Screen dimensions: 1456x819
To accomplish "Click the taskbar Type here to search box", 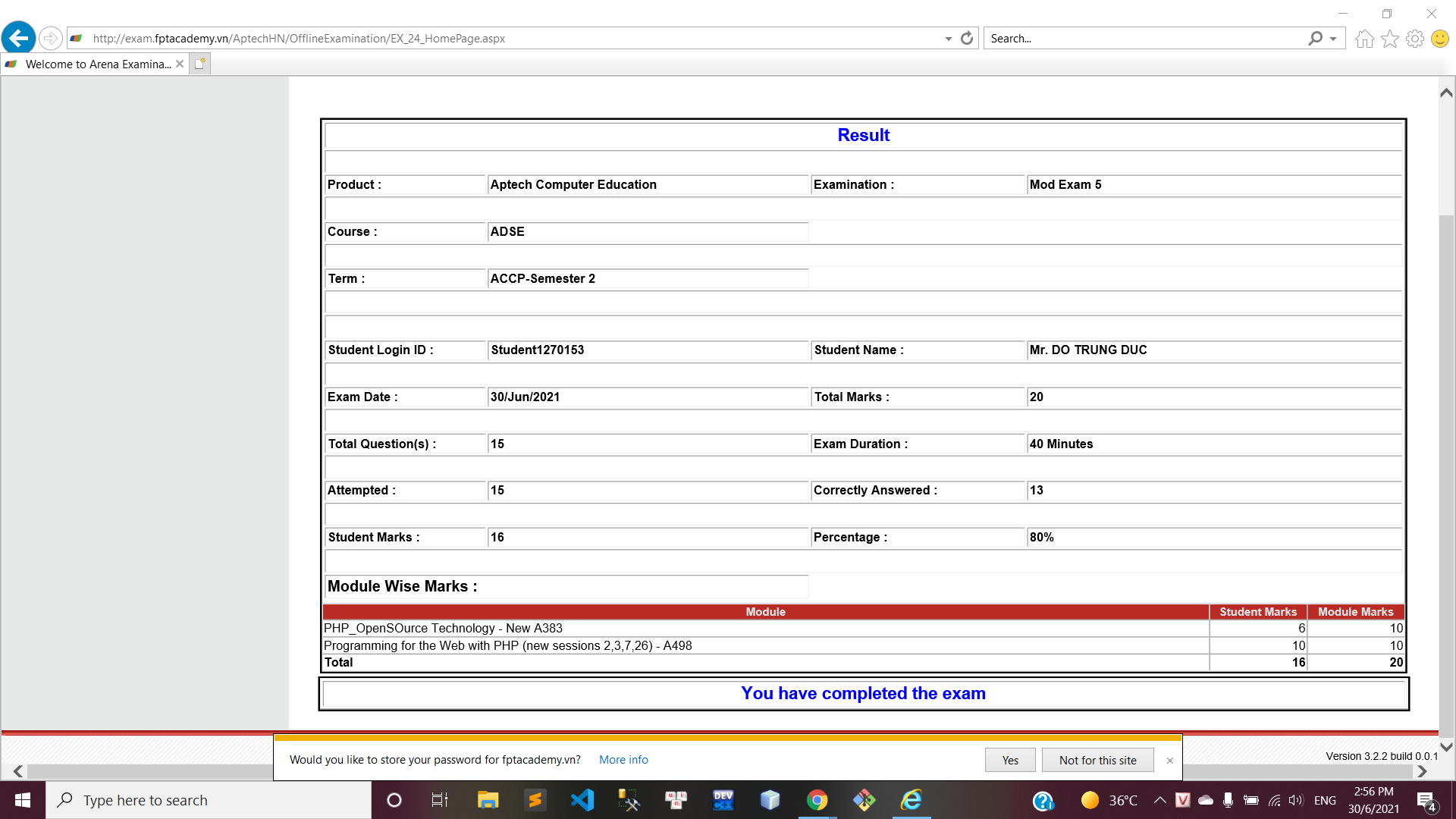I will pyautogui.click(x=209, y=800).
